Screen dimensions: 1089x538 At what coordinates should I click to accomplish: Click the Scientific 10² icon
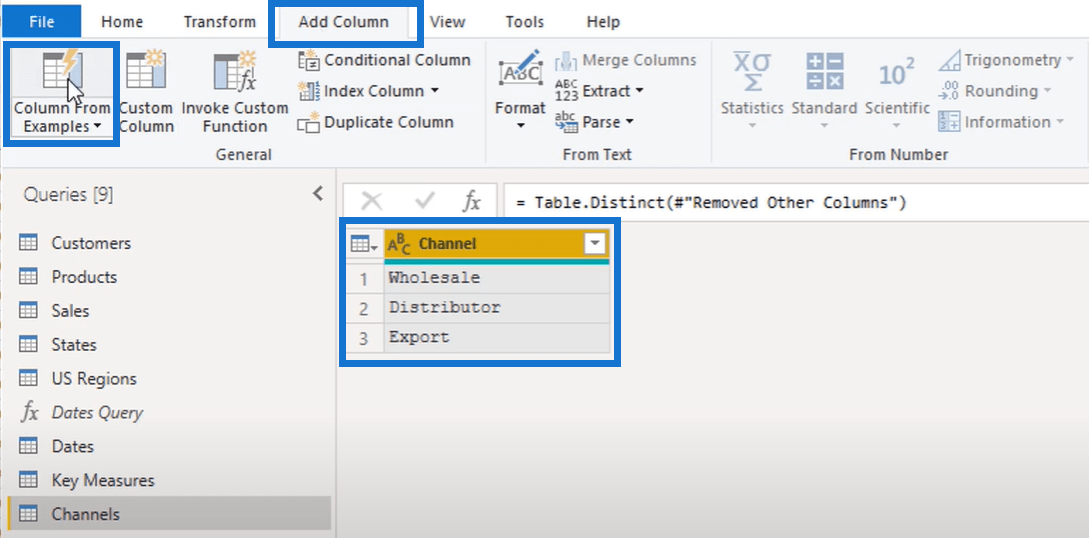897,72
